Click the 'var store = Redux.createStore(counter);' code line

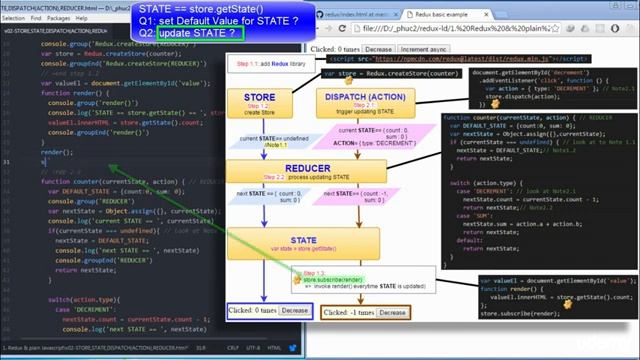point(111,54)
